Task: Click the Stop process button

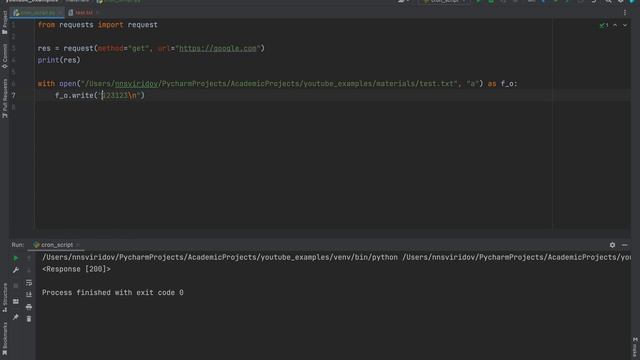Action: (16, 285)
